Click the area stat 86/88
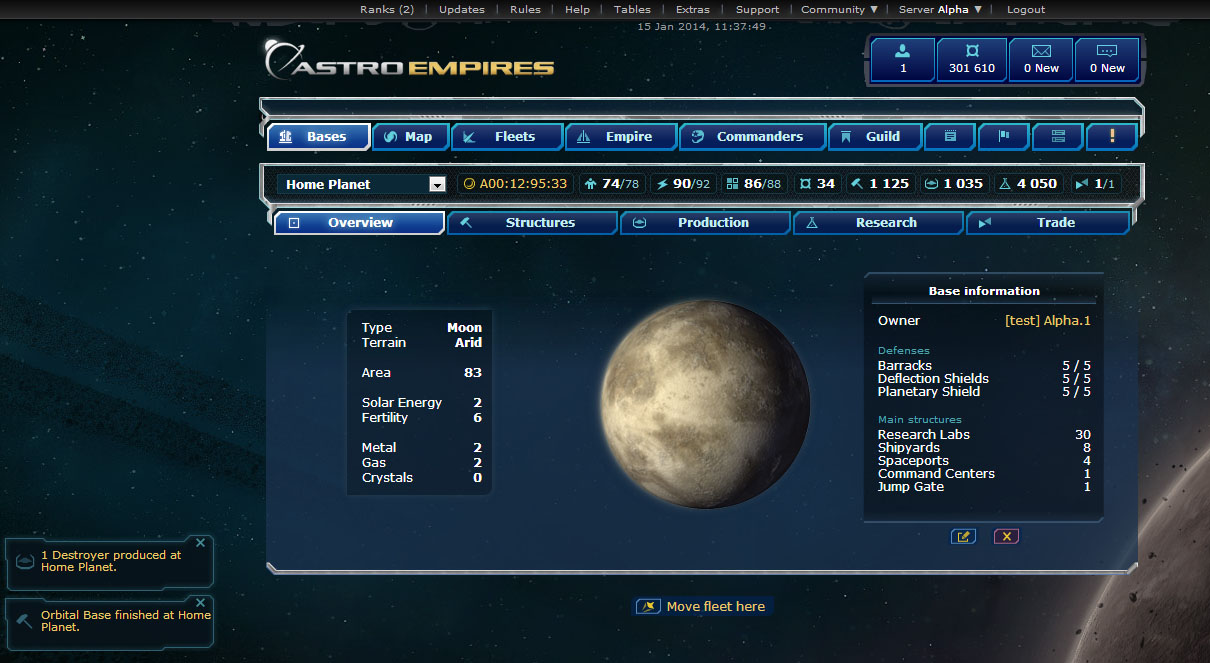The width and height of the screenshot is (1210, 663). click(754, 184)
